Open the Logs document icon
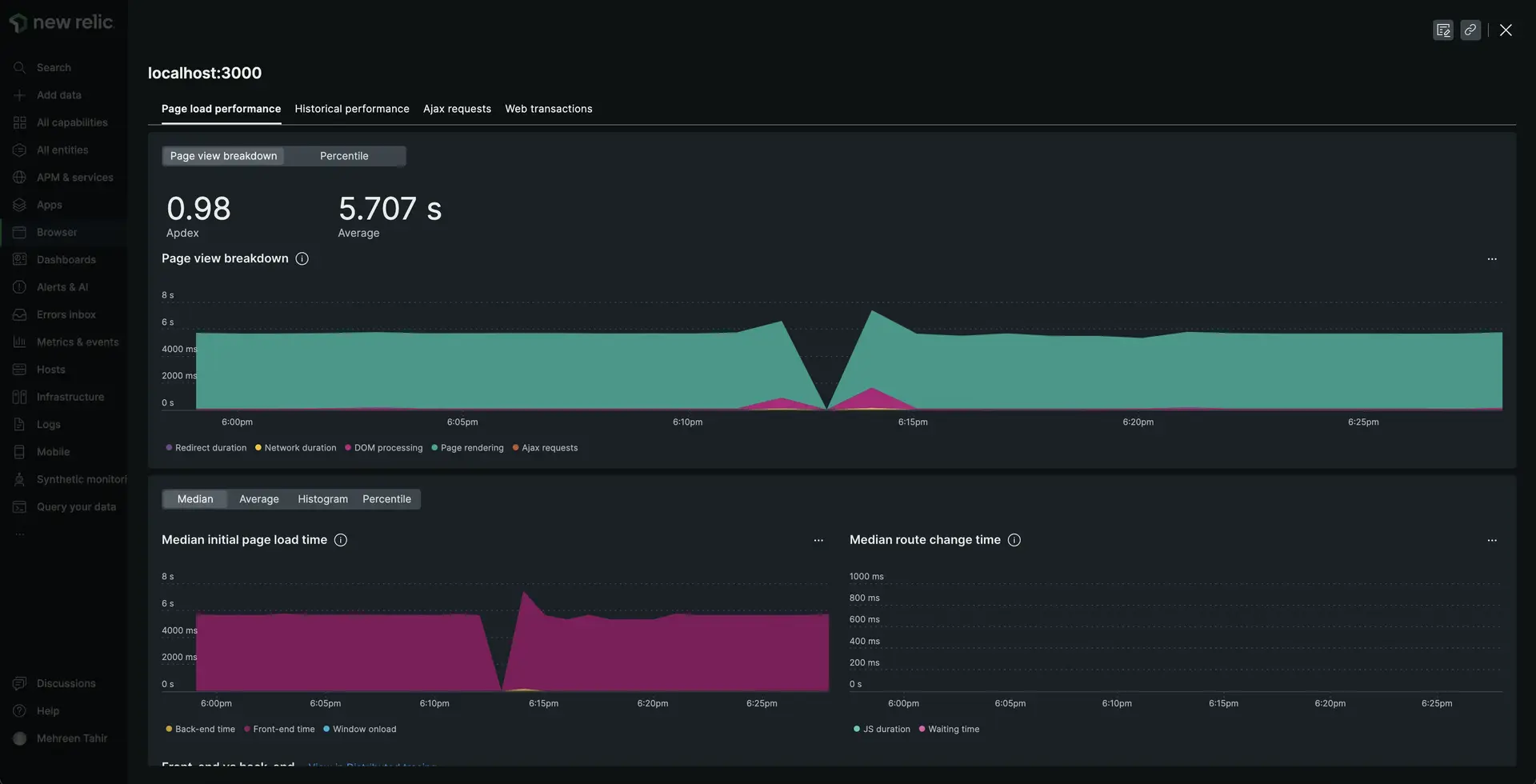Screen dimensions: 1536x784 20,425
